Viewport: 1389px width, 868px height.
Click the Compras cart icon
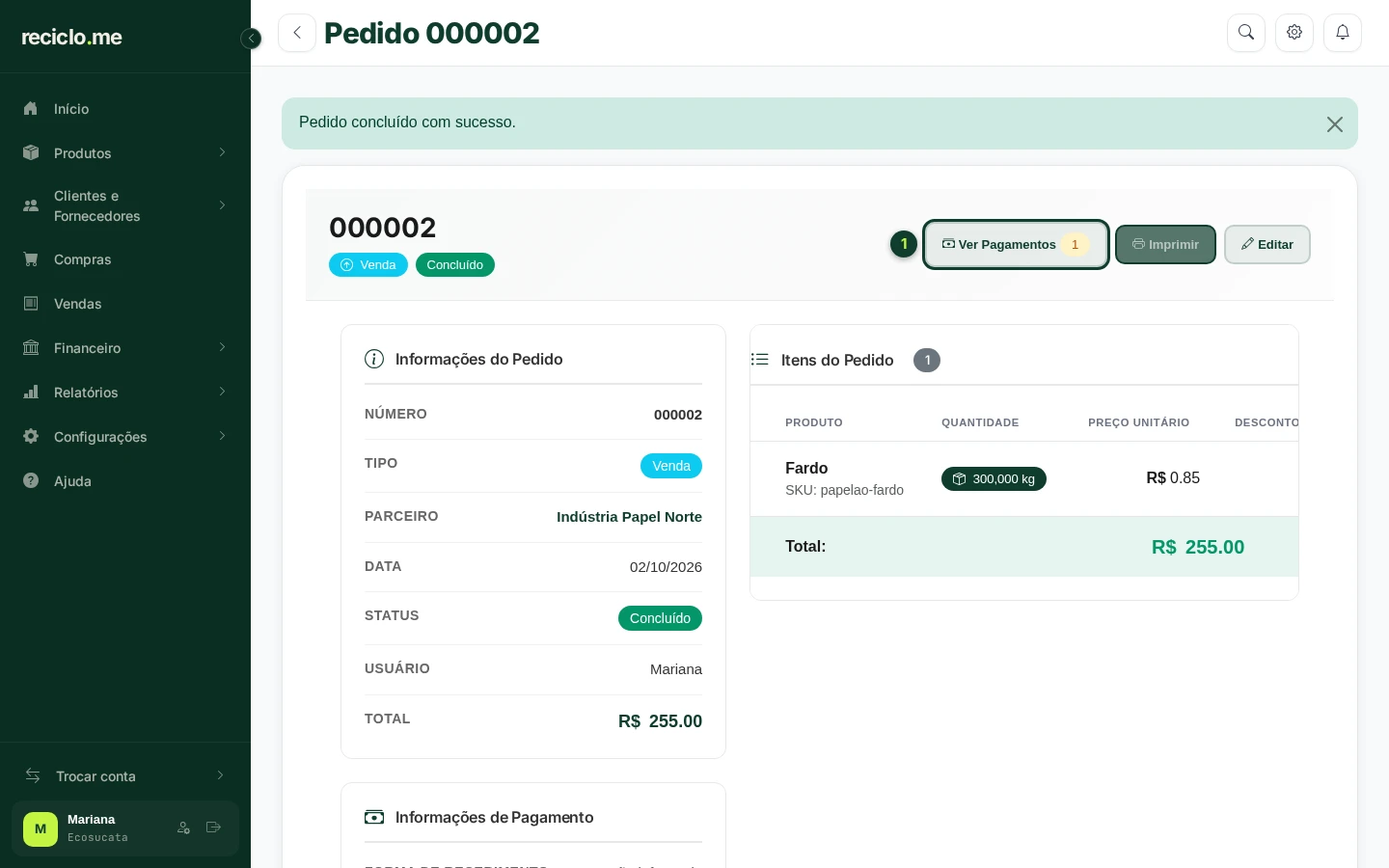[31, 259]
